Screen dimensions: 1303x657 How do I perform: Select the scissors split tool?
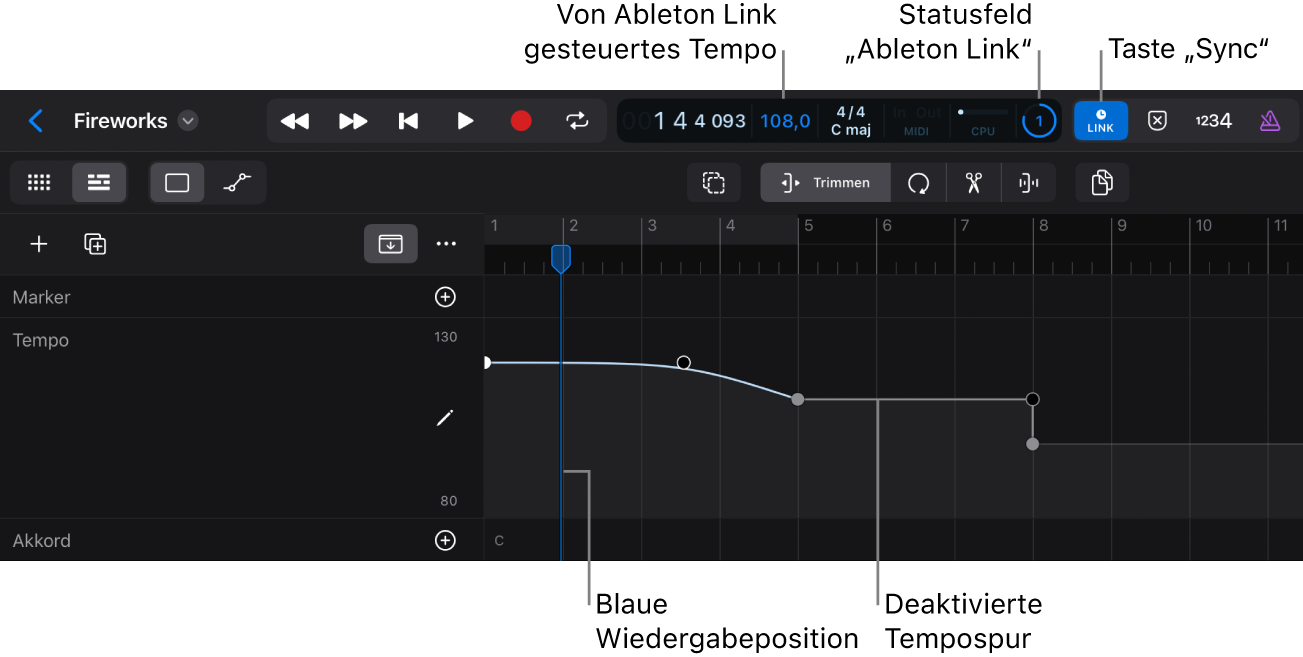(973, 182)
